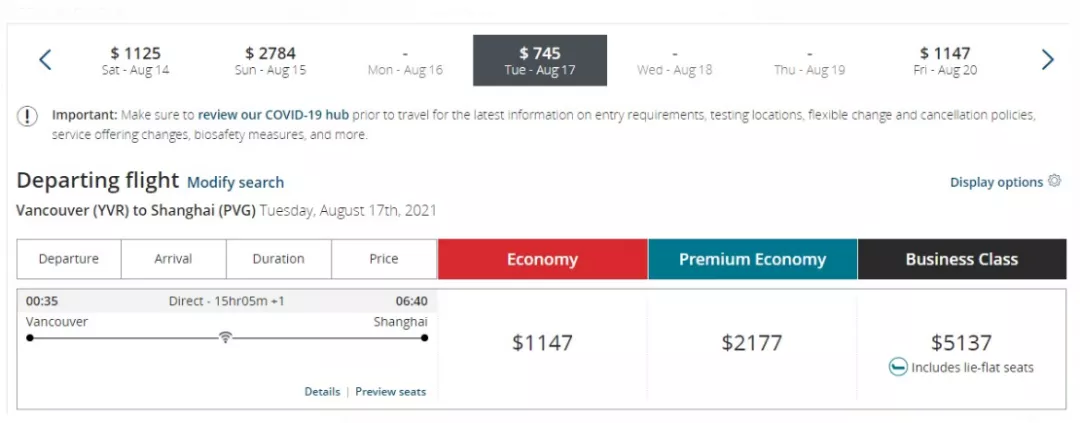Select Sat Aug 14 fare of $1125
The width and height of the screenshot is (1080, 423).
[x=136, y=61]
